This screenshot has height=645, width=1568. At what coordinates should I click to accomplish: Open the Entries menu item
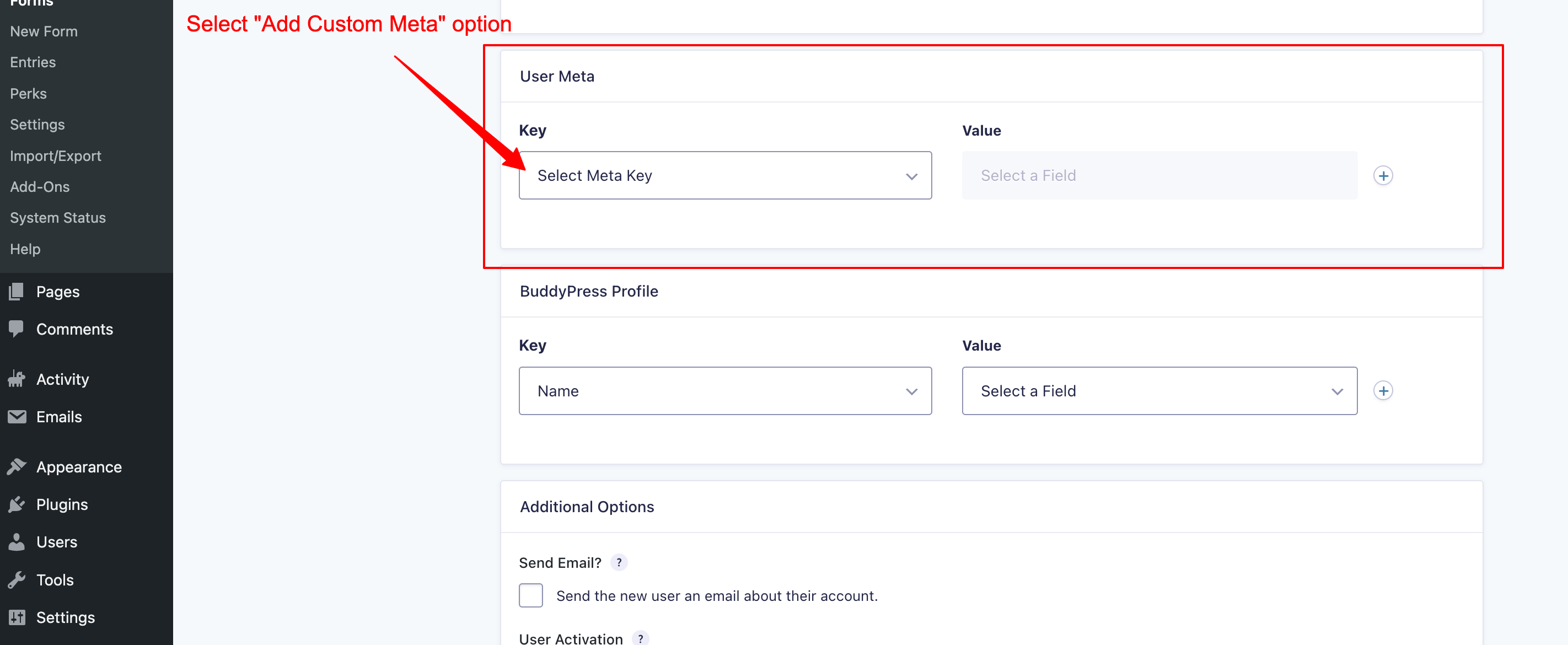click(x=33, y=62)
